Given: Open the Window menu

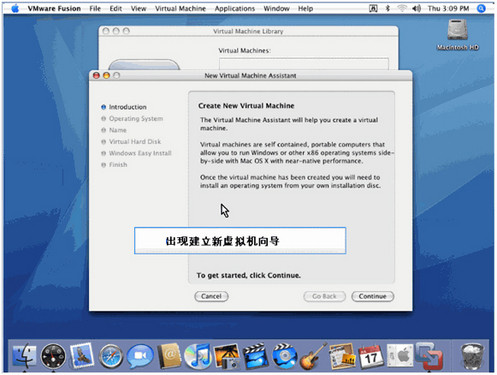Looking at the screenshot, I should point(276,9).
